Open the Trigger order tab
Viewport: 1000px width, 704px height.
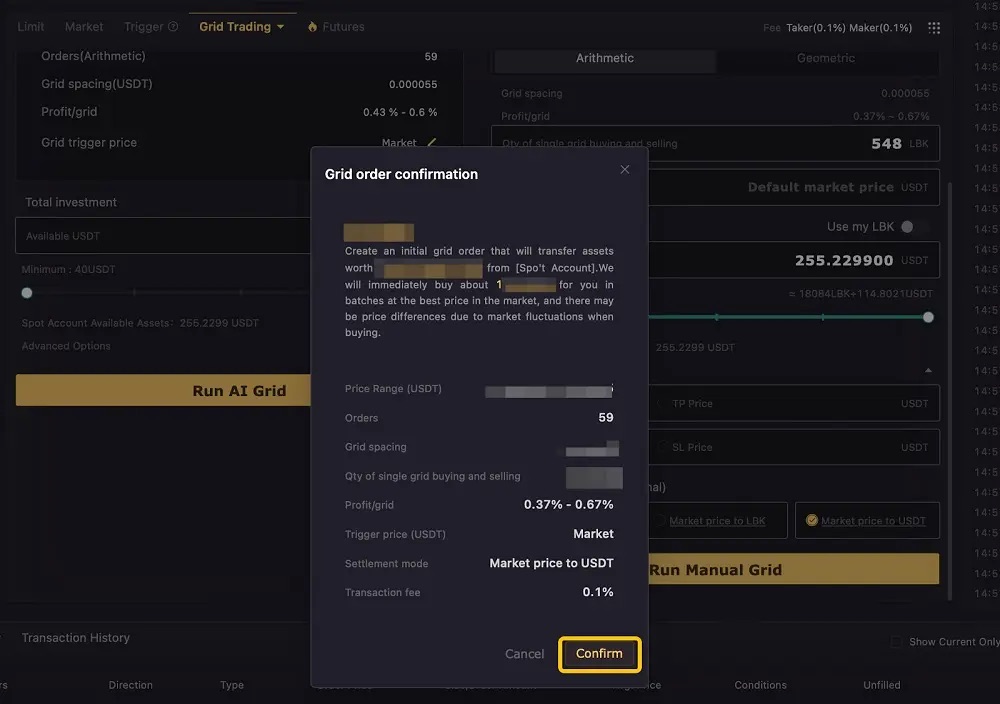click(x=143, y=27)
